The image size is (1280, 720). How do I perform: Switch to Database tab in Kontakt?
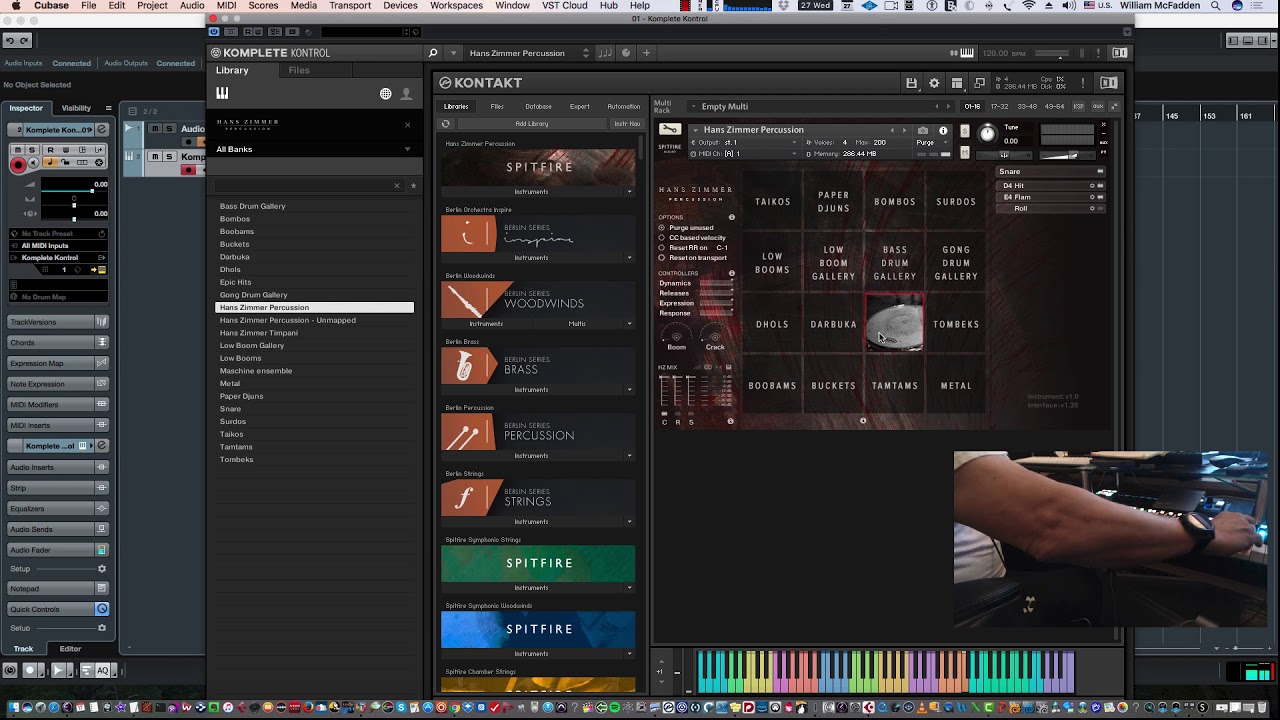(538, 107)
